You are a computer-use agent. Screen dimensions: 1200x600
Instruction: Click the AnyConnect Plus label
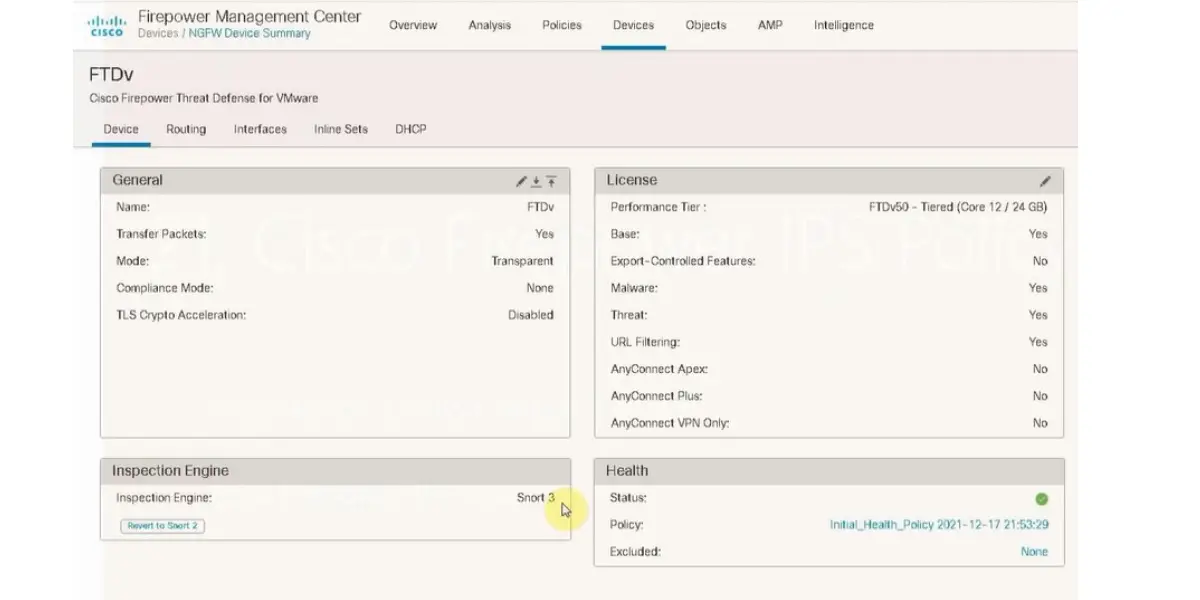(657, 396)
